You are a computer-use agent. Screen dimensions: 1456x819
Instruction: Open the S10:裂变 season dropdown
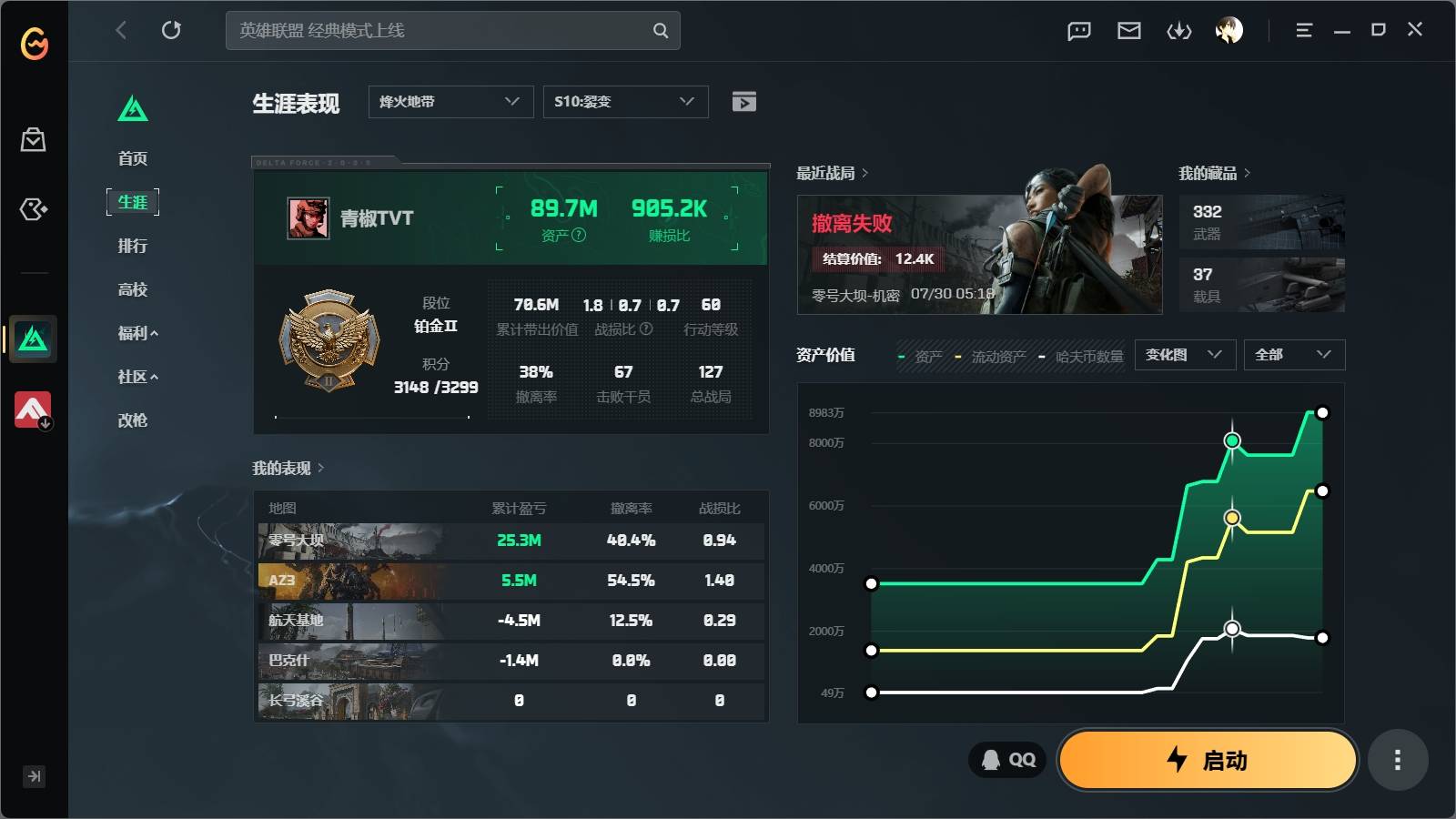pyautogui.click(x=625, y=102)
